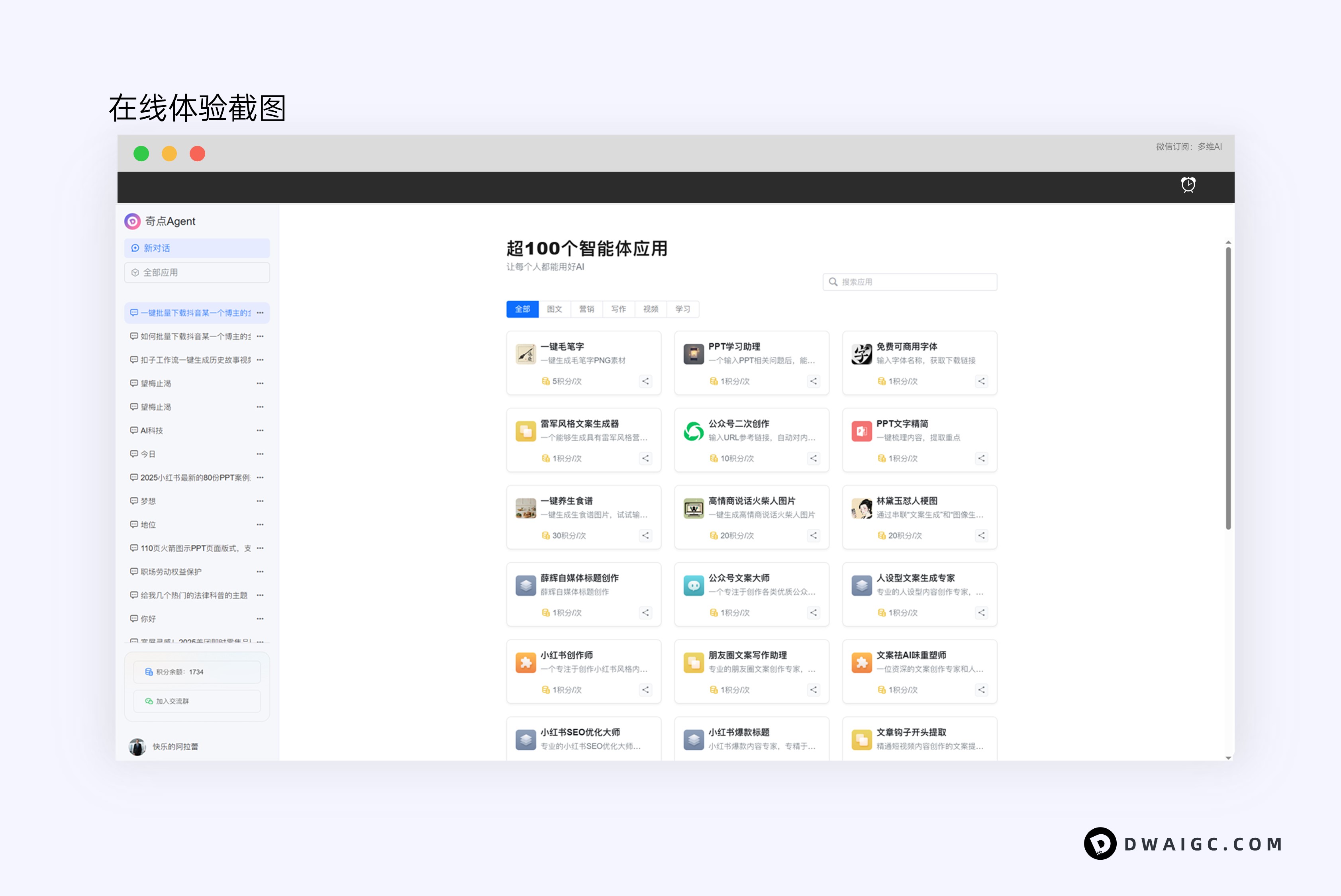This screenshot has height=896, width=1341.
Task: Open 公众号二次创作 via its green icon
Action: 693,431
